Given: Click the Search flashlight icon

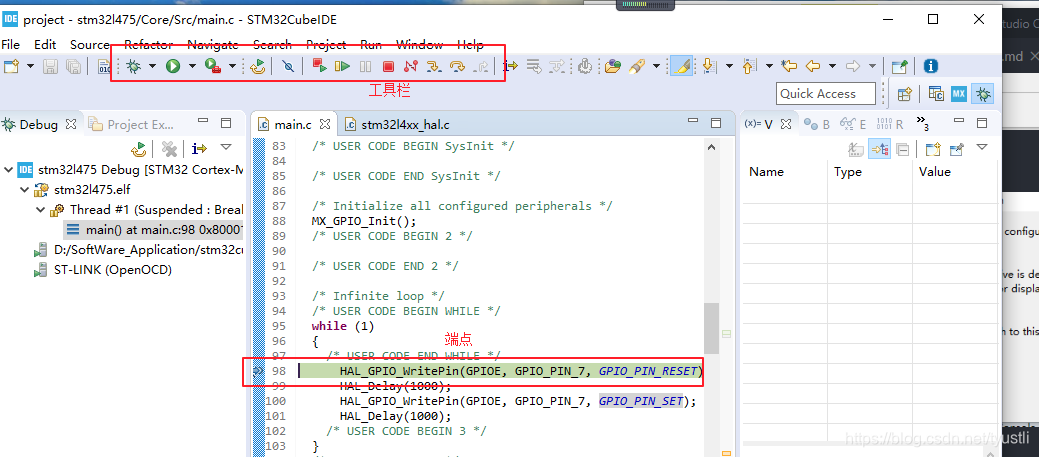Looking at the screenshot, I should click(637, 66).
